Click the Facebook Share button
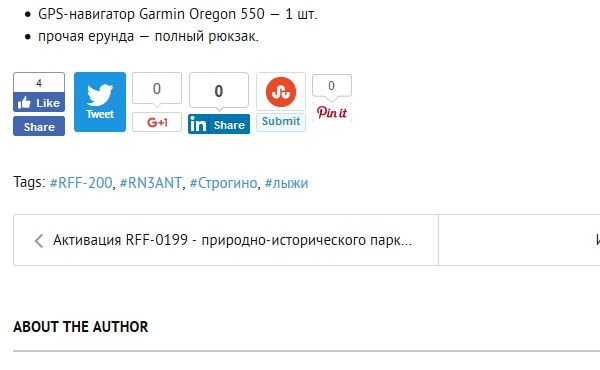 [39, 126]
